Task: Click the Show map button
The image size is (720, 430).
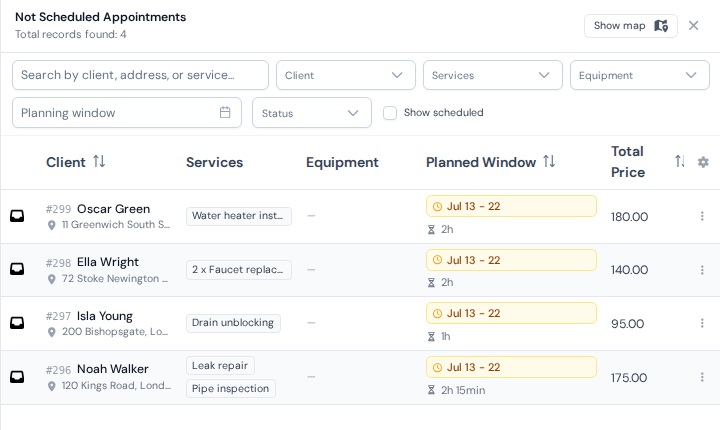Action: [631, 26]
